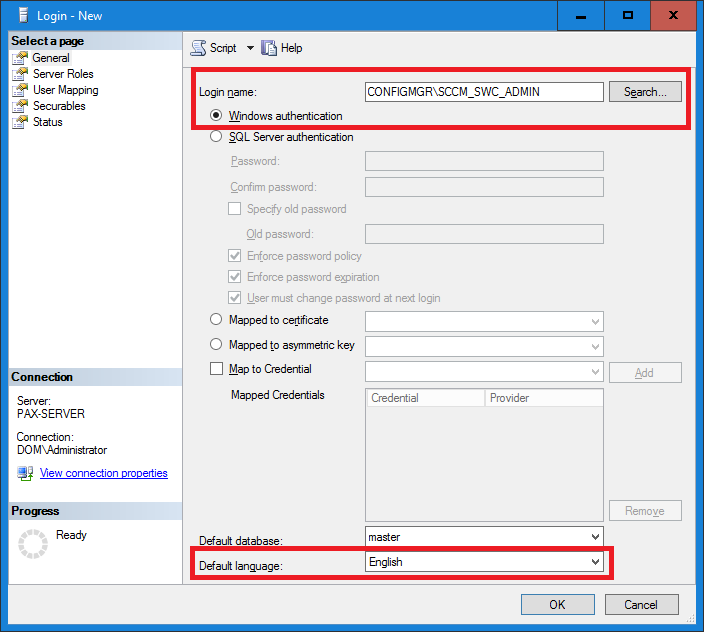Image resolution: width=704 pixels, height=632 pixels.
Task: Open the Default language dropdown
Action: 595,562
